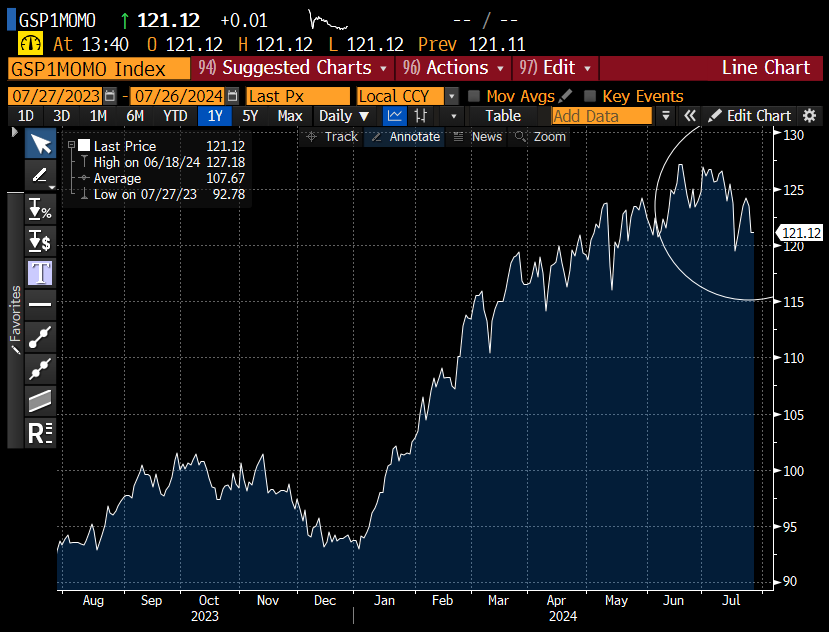Viewport: 829px width, 632px height.
Task: Select the Max range tab
Action: (290, 116)
